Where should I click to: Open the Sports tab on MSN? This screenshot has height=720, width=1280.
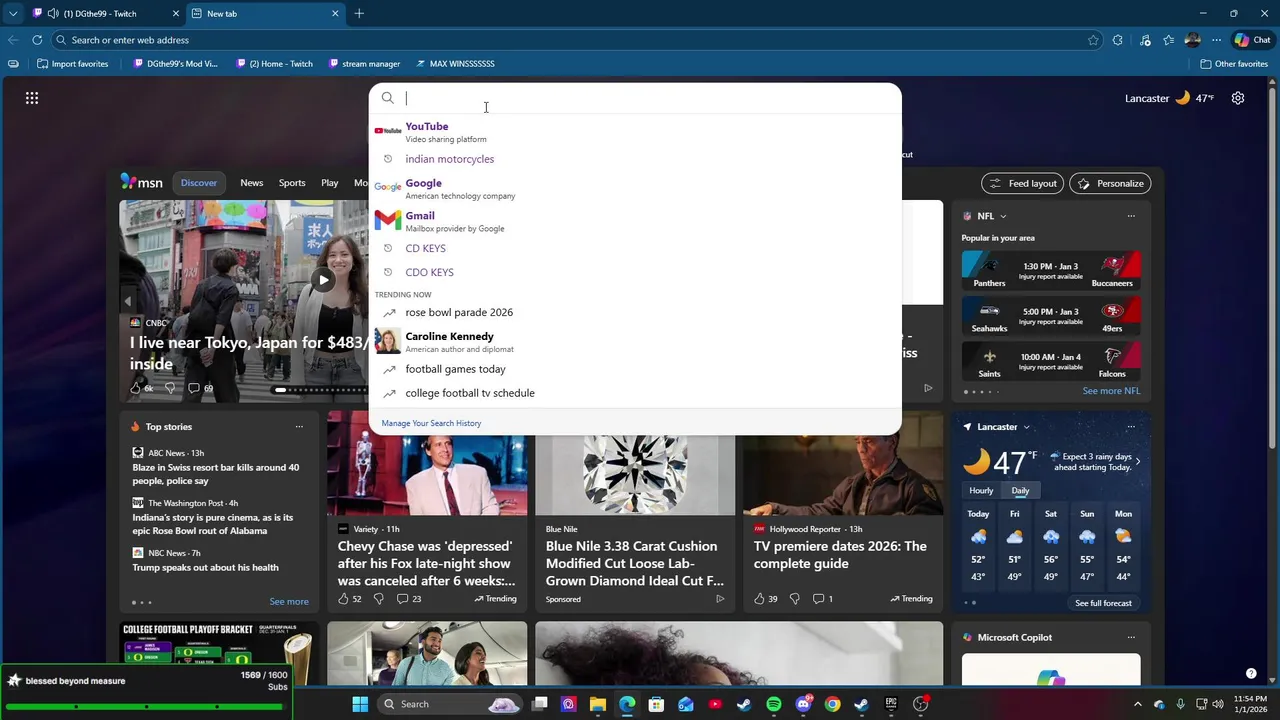(292, 183)
